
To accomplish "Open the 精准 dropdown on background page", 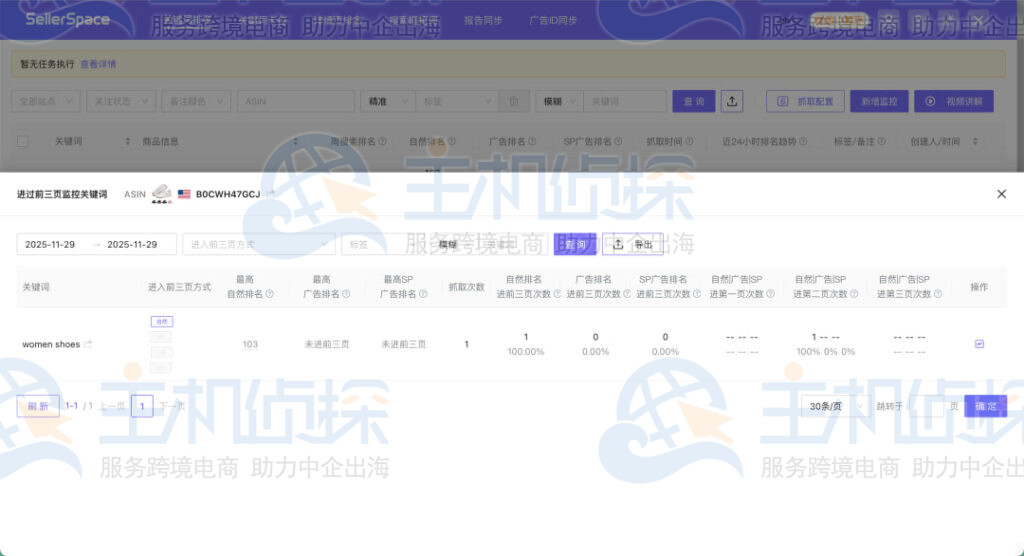I will click(x=387, y=101).
